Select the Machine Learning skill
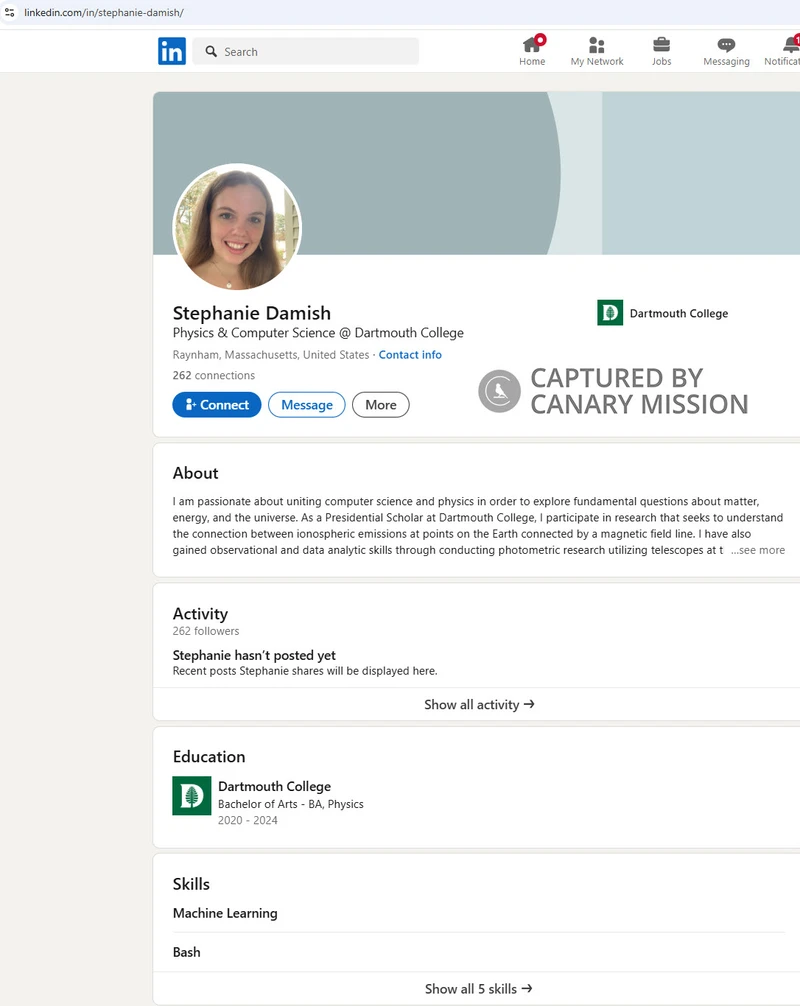This screenshot has height=1006, width=800. coord(225,913)
